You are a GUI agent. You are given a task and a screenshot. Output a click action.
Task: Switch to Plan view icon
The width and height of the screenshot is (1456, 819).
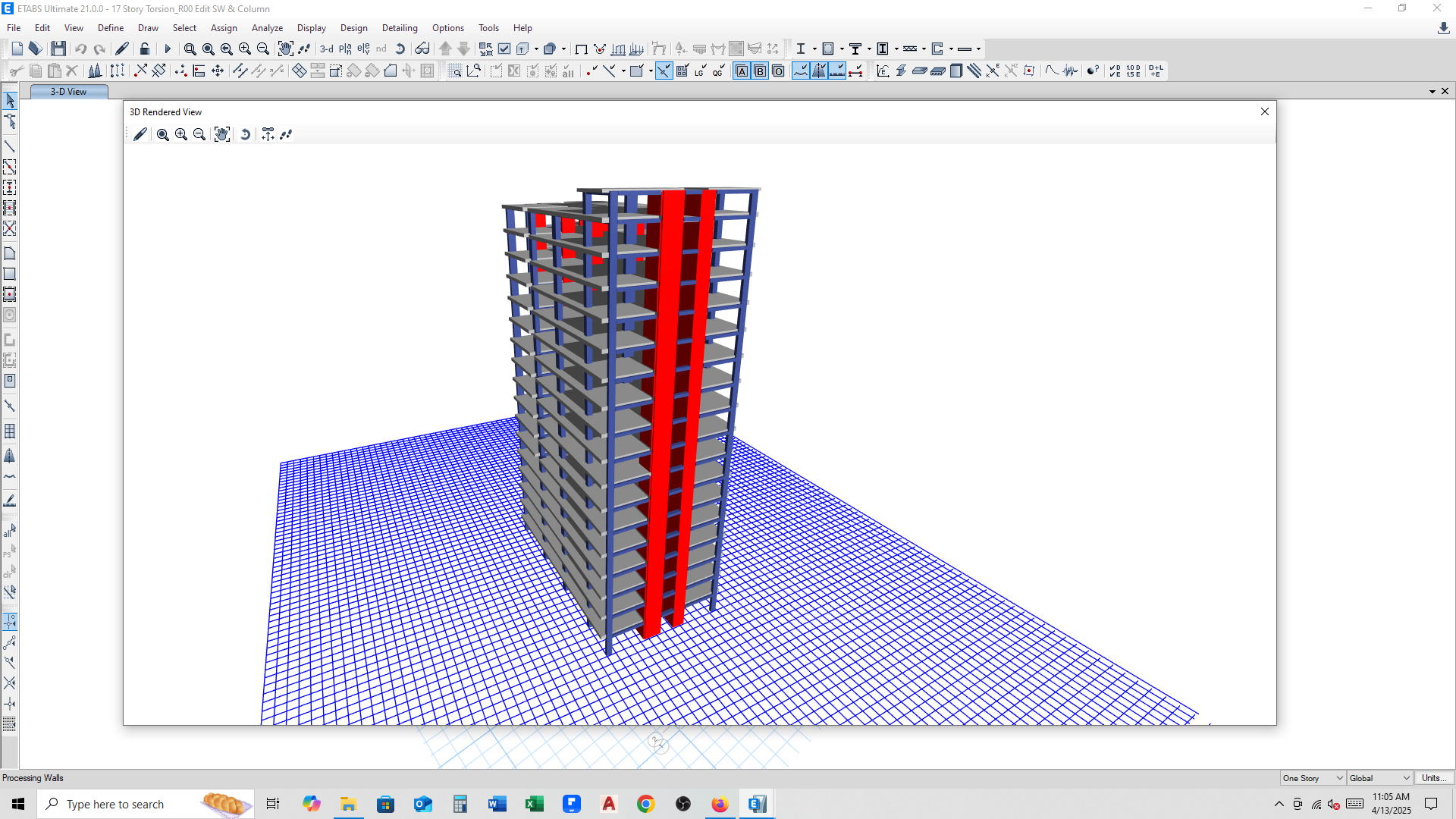coord(345,49)
